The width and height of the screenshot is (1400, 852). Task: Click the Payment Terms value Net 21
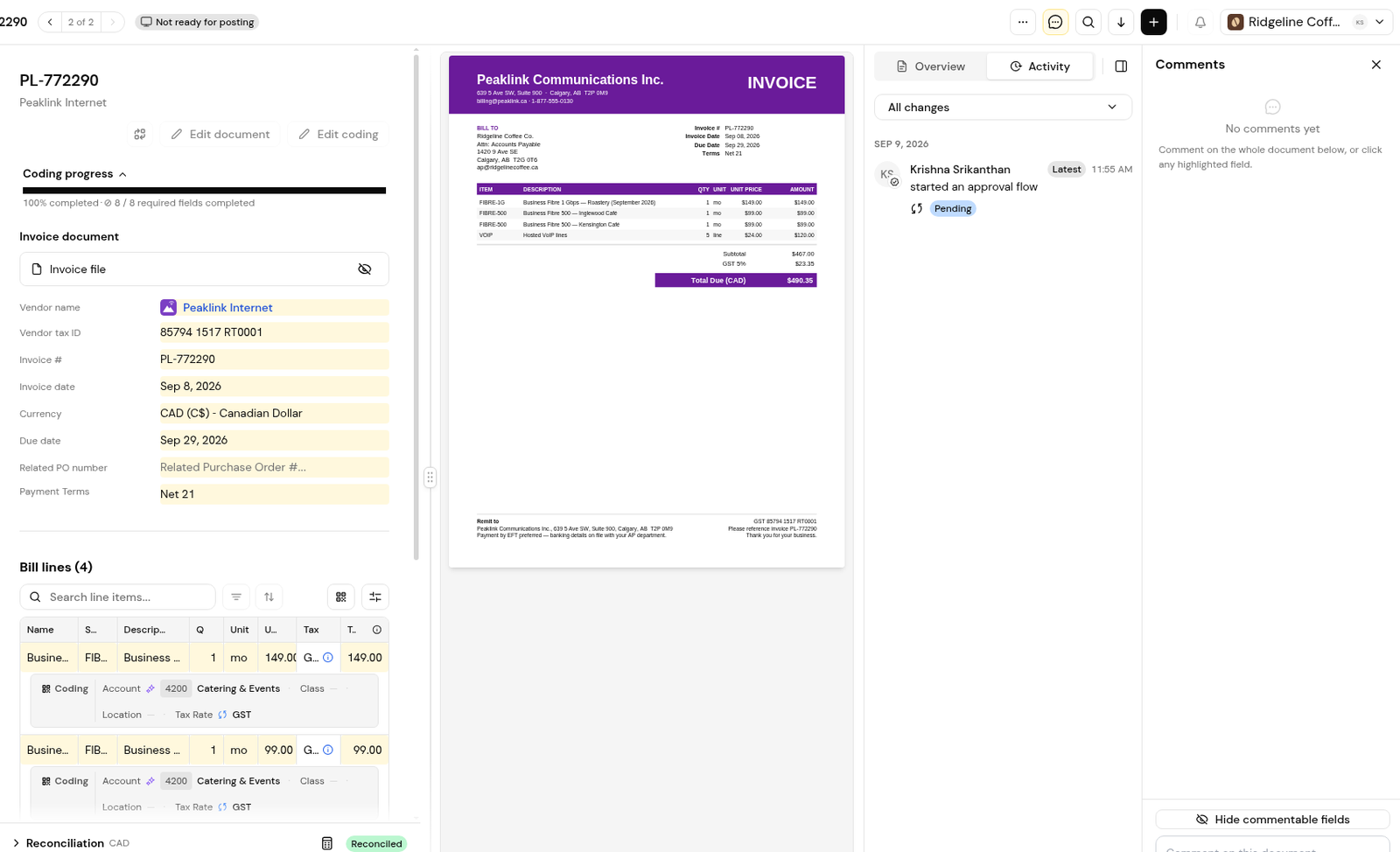coord(274,494)
